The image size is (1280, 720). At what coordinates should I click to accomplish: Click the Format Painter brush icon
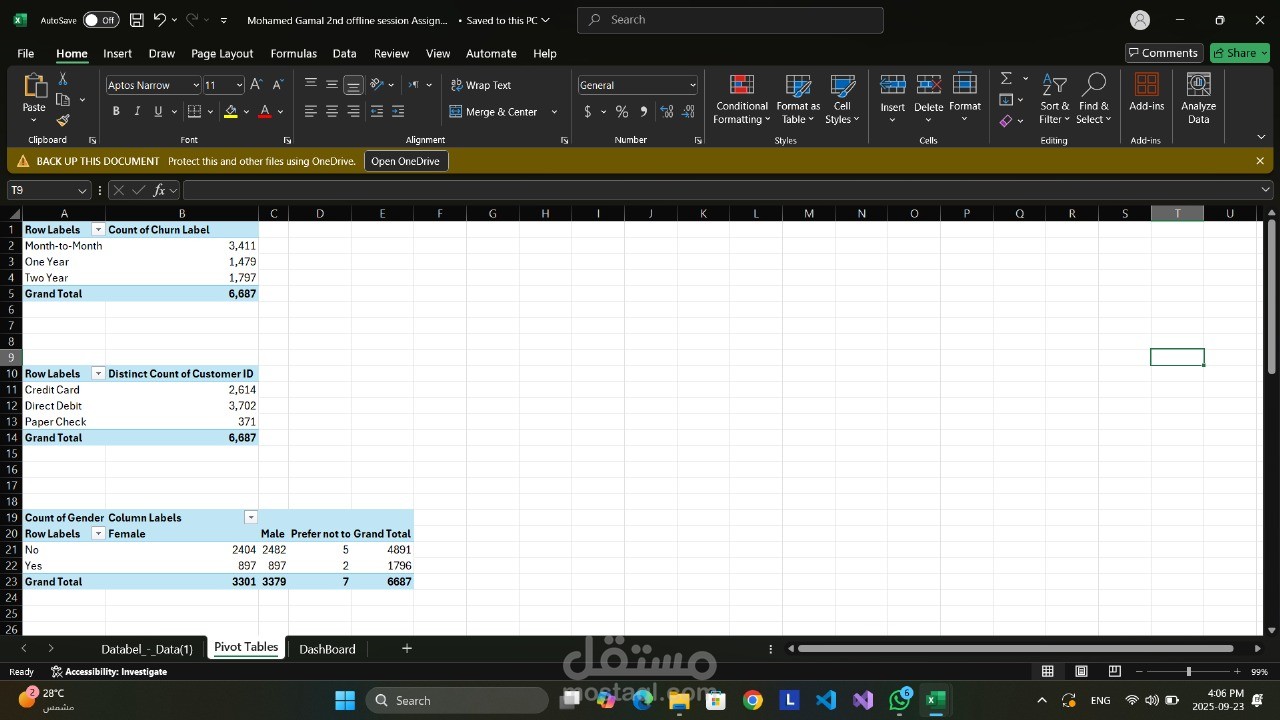(63, 120)
